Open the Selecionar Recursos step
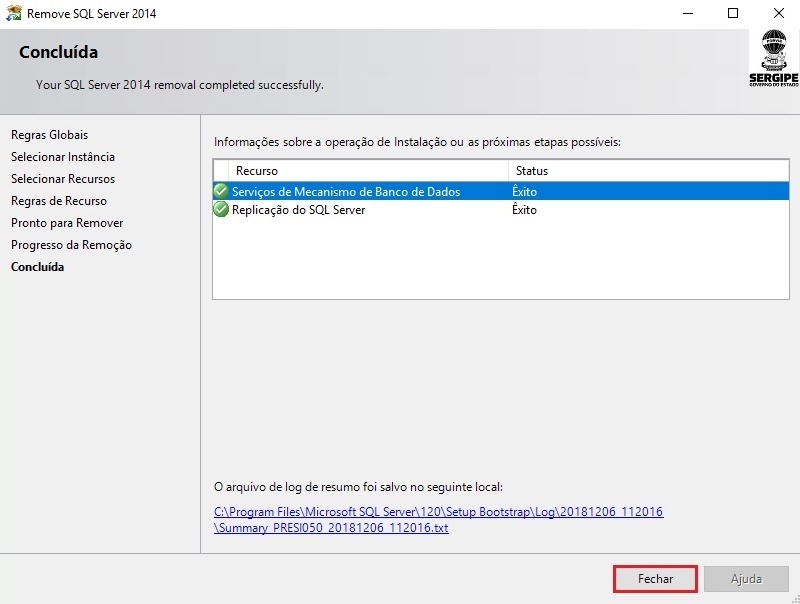This screenshot has width=800, height=604. (62, 179)
